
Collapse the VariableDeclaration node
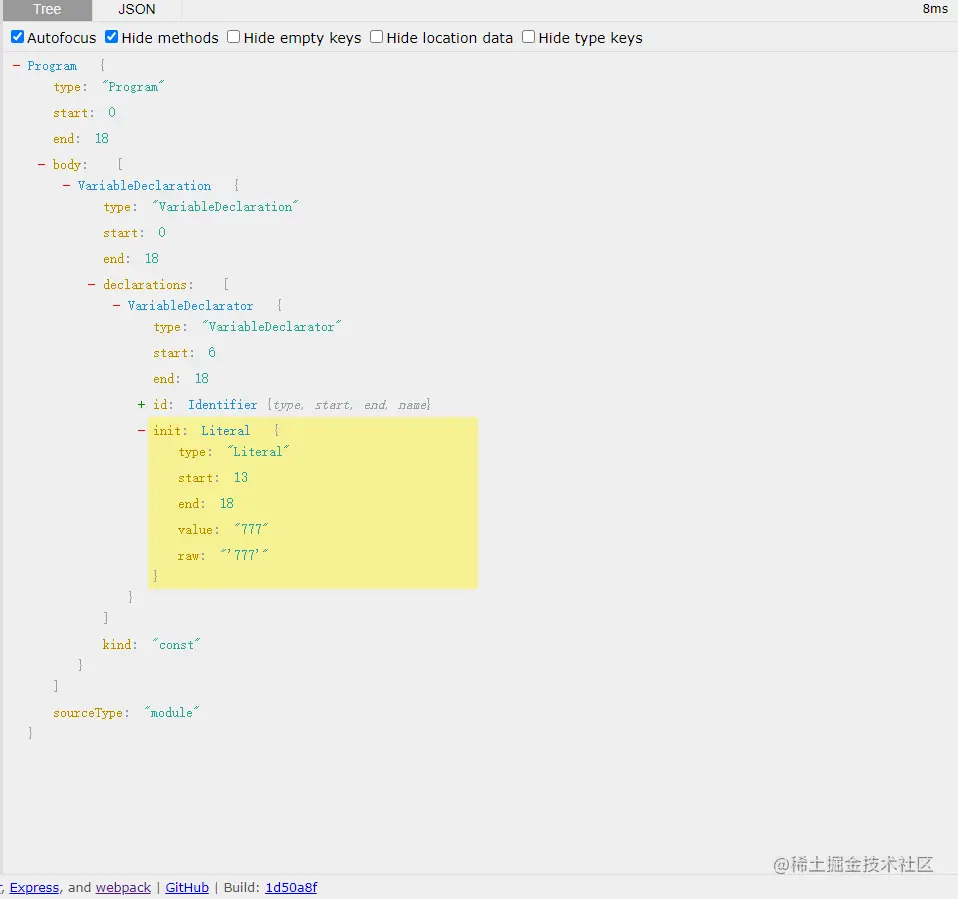pos(67,185)
